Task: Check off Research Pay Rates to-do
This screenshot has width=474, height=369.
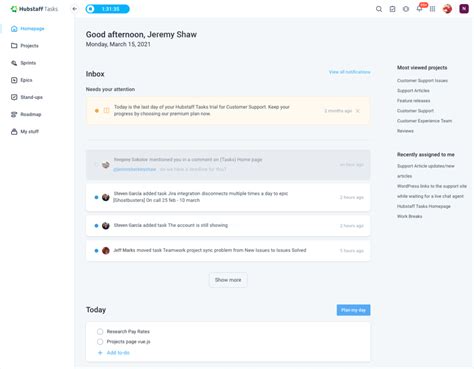Action: click(x=100, y=331)
